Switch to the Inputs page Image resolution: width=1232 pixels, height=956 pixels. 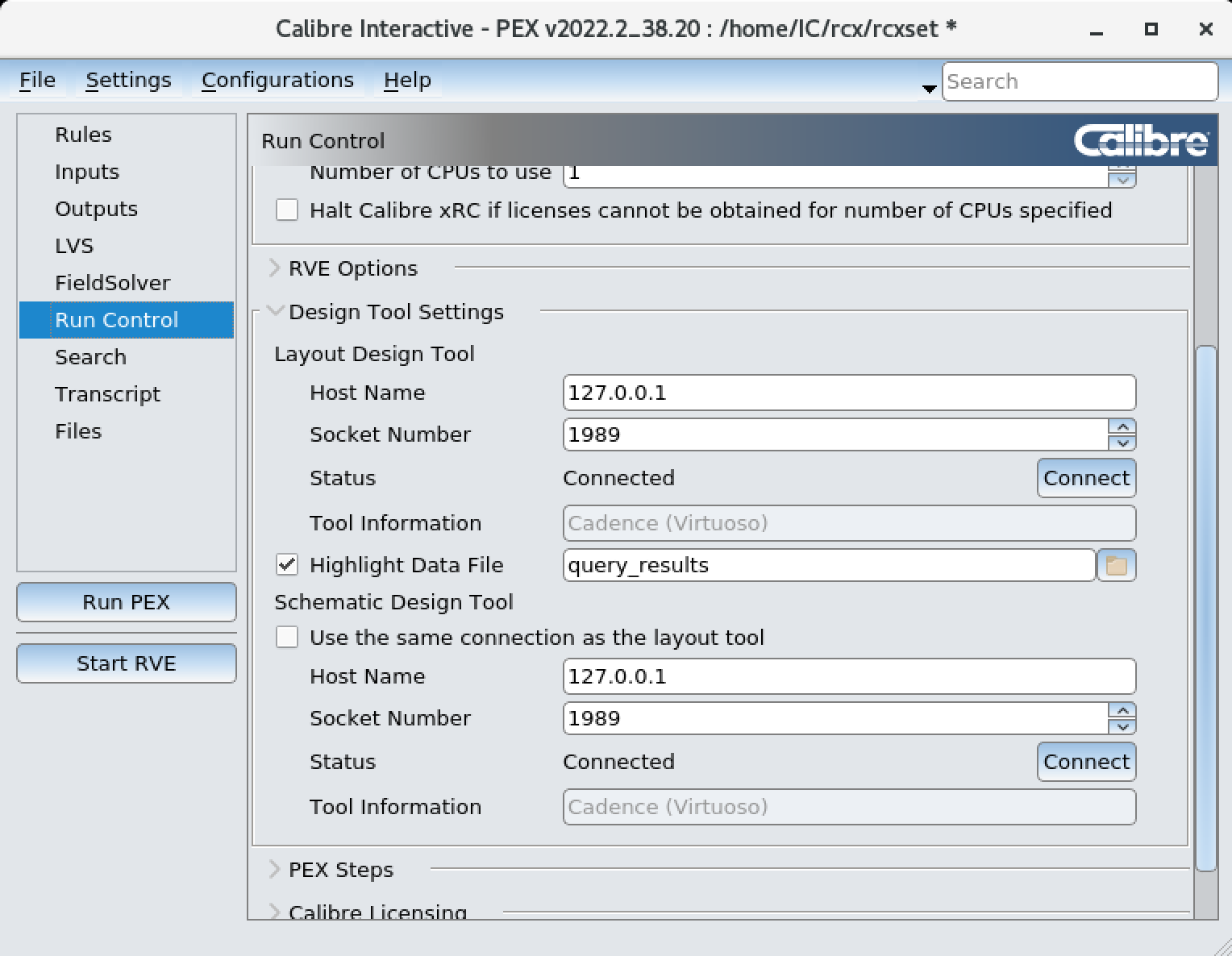pyautogui.click(x=127, y=172)
